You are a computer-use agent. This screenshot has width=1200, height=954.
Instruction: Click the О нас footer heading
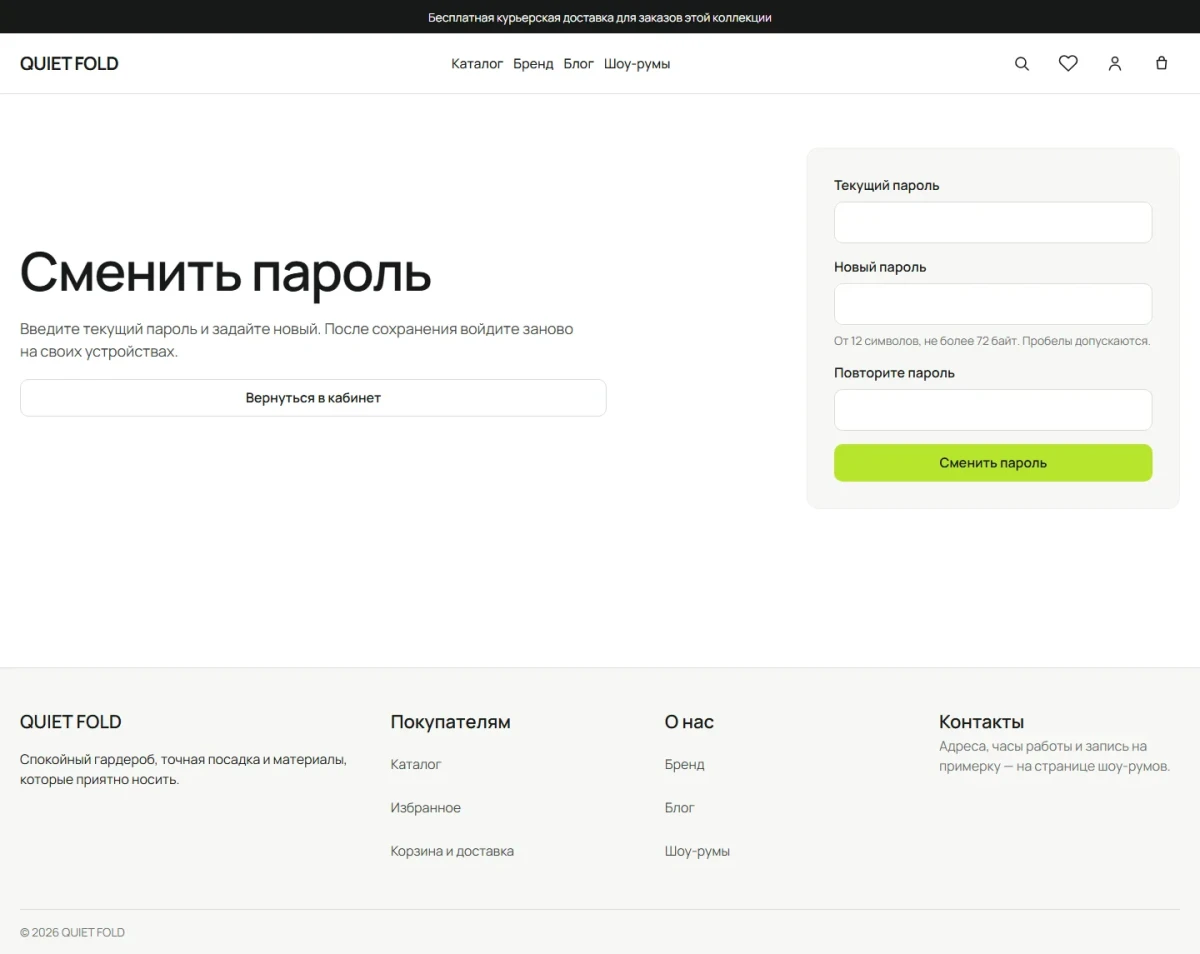[x=689, y=721]
